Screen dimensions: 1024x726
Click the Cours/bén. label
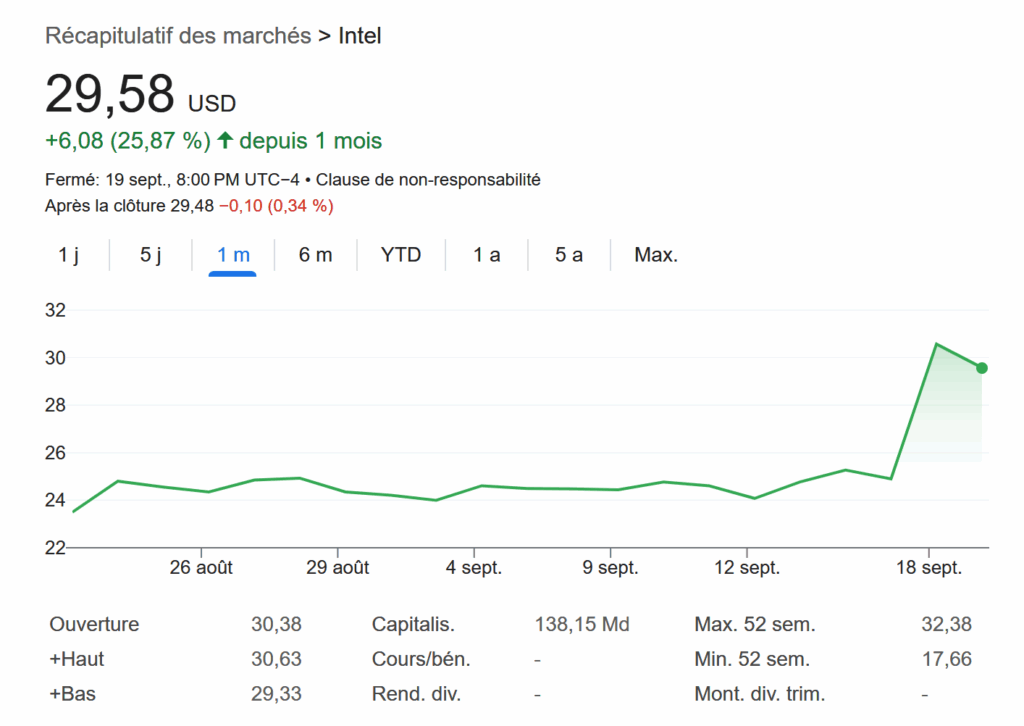point(421,659)
